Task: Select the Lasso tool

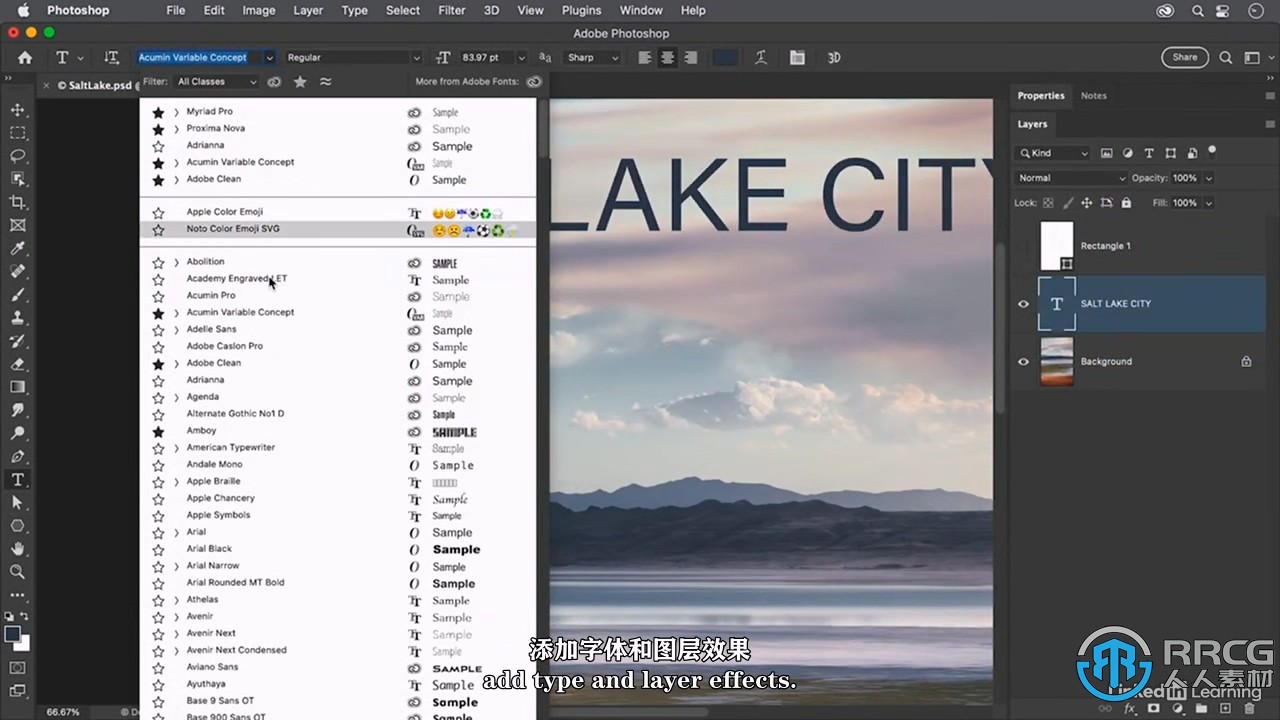Action: (17, 156)
